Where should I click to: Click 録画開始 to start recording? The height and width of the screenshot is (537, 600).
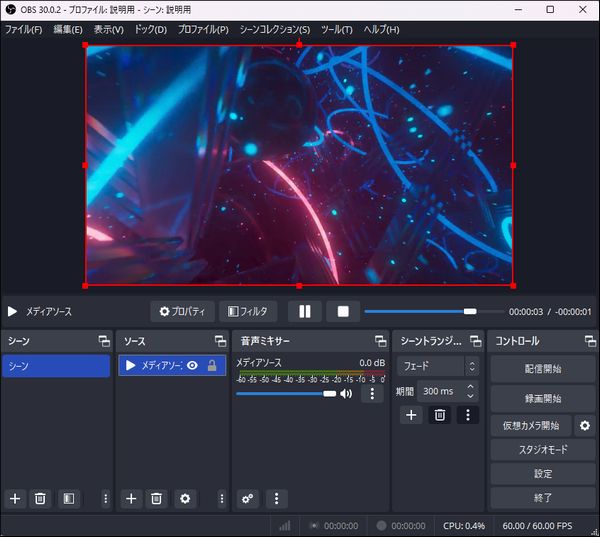coord(543,399)
